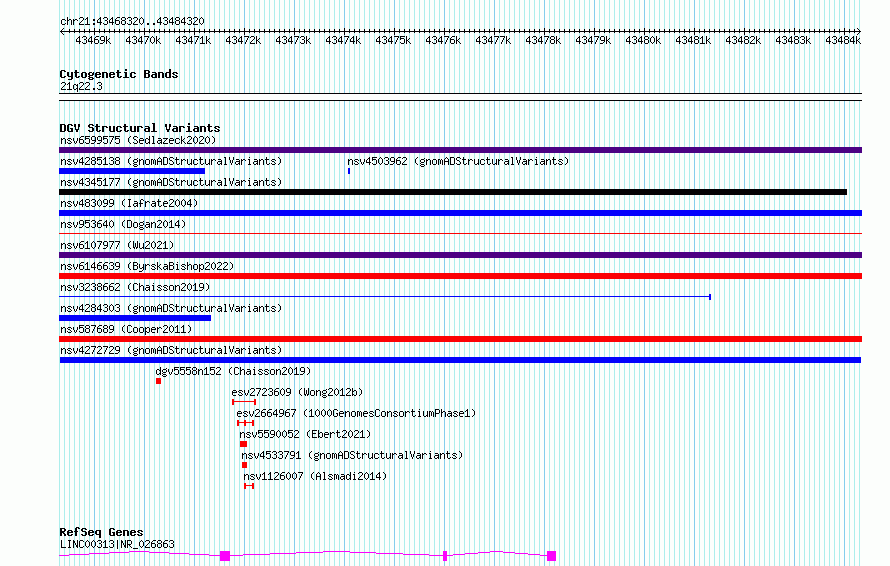Click the 43472k ruler tick label
Image resolution: width=890 pixels, height=566 pixels.
[x=243, y=40]
